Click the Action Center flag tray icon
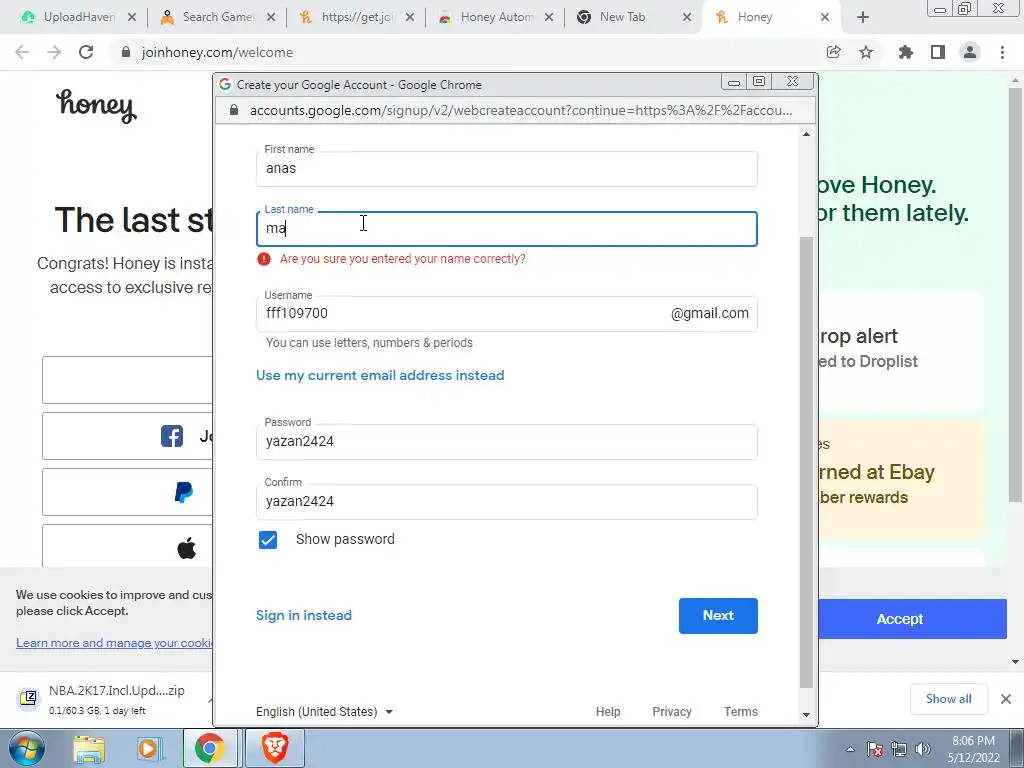Image resolution: width=1024 pixels, height=768 pixels. (875, 749)
